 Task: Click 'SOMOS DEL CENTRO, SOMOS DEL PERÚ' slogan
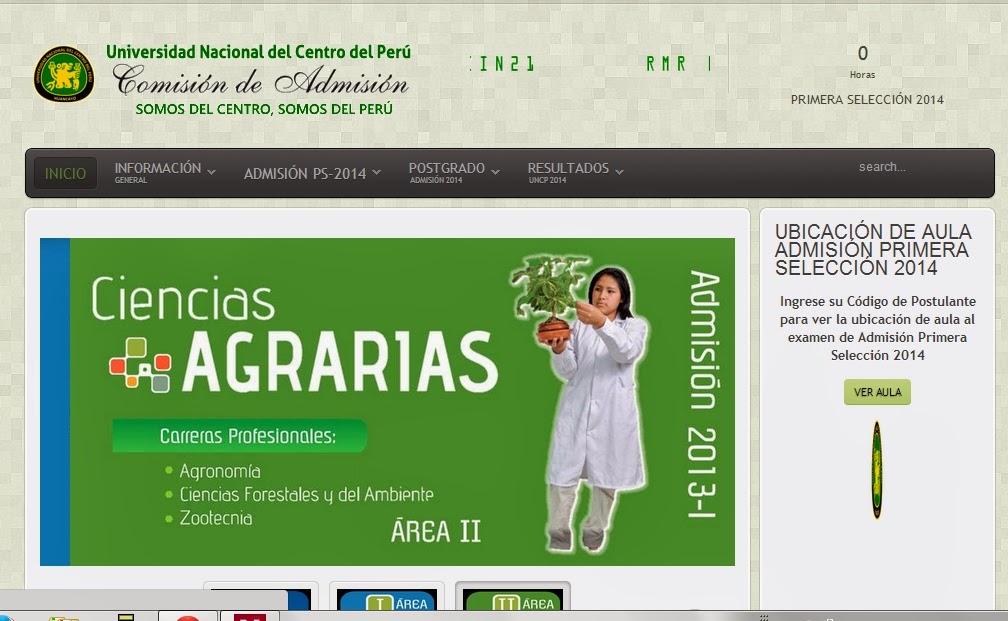[264, 109]
